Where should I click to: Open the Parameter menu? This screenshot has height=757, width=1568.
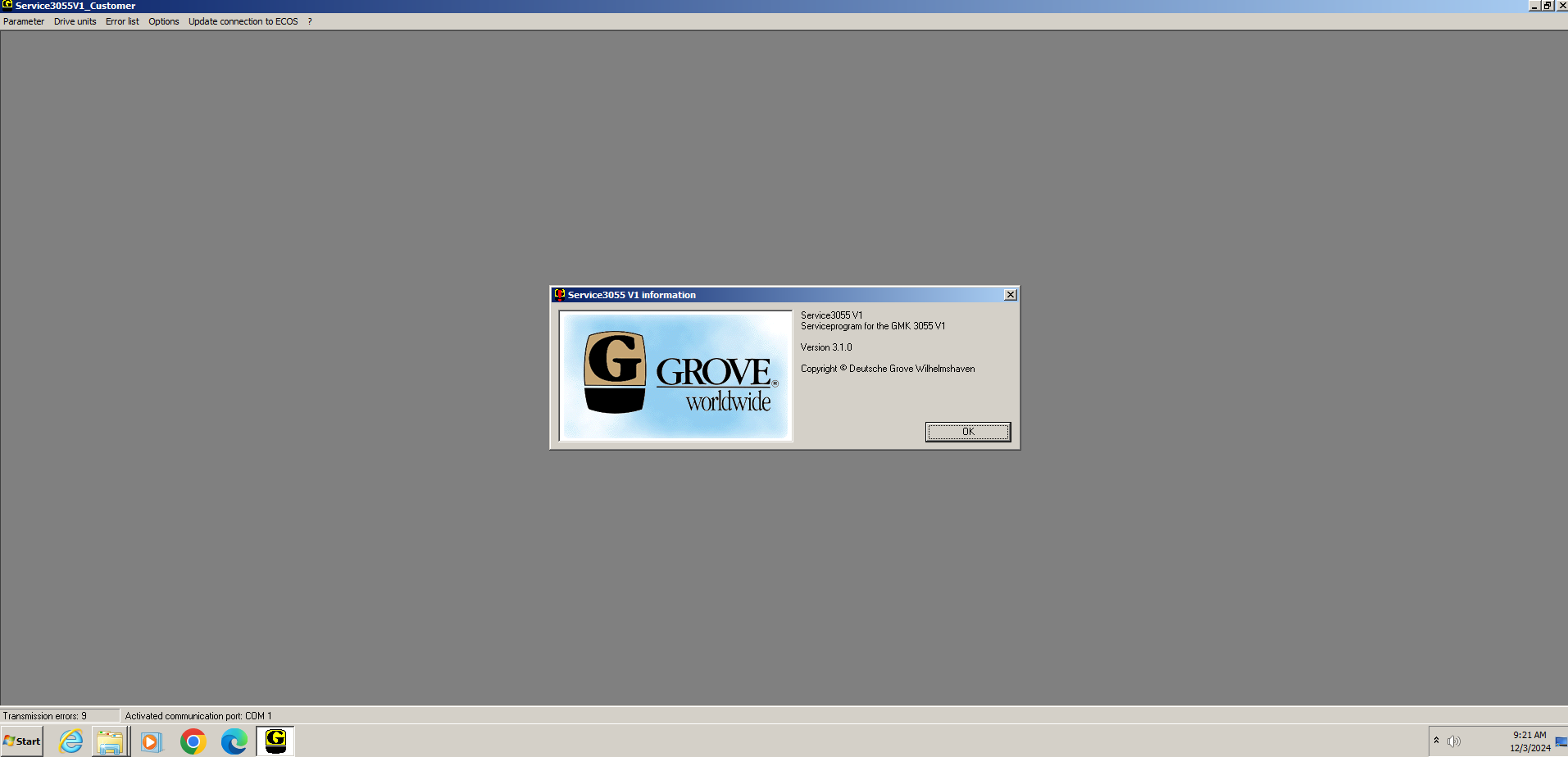(23, 21)
